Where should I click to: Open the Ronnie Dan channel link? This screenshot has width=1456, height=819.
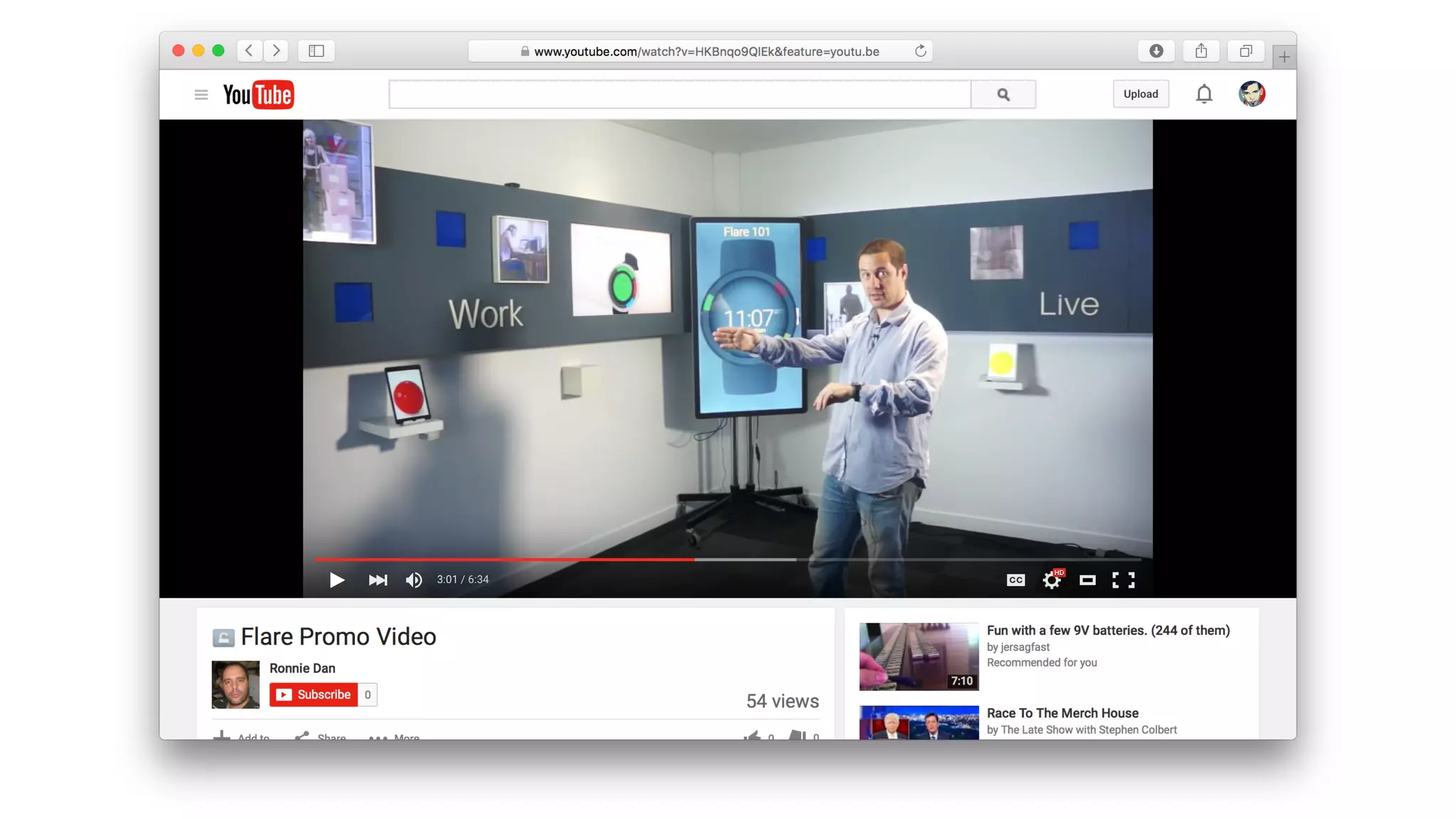pos(302,668)
